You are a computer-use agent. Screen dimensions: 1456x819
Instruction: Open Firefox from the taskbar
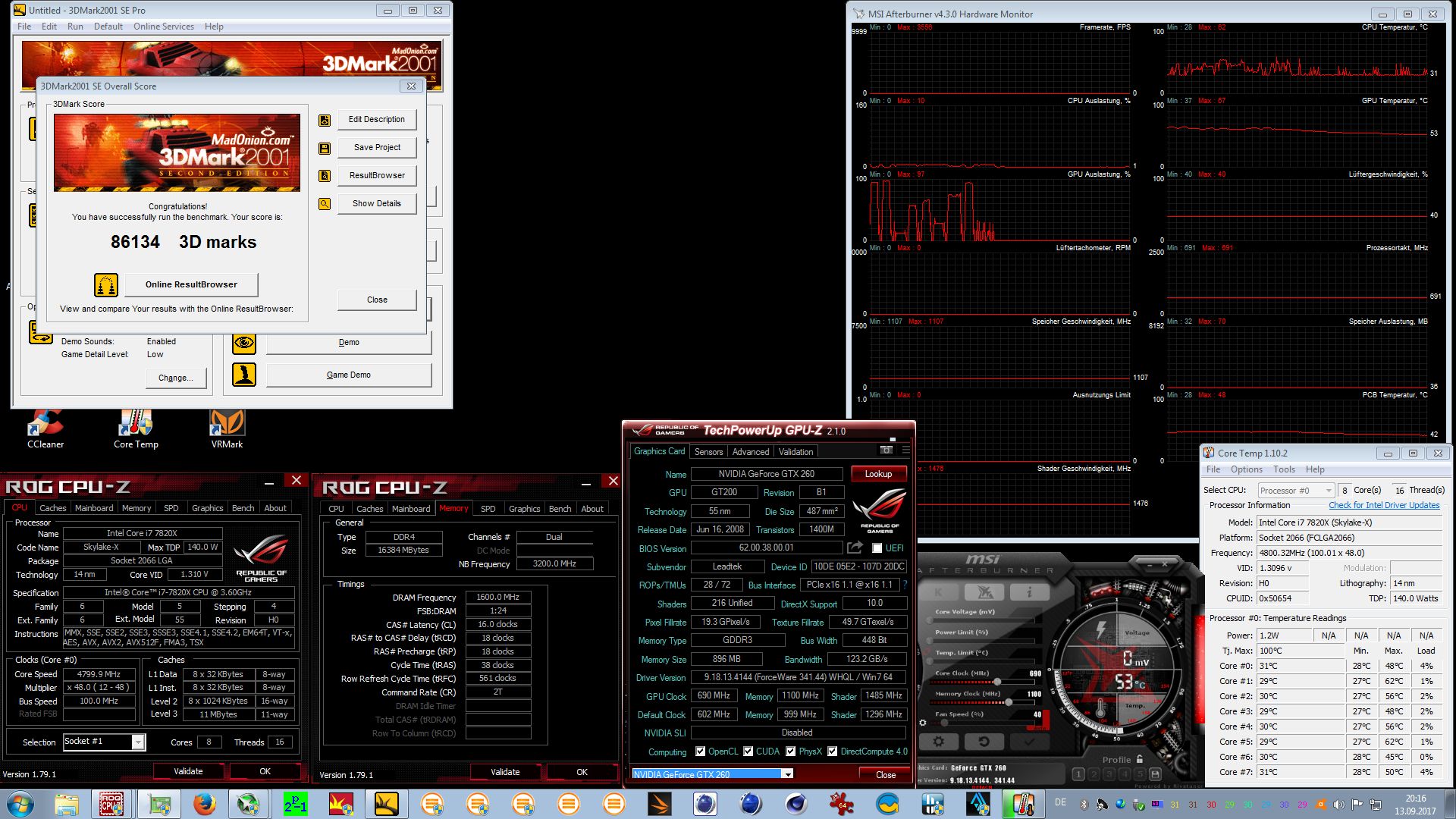click(204, 804)
